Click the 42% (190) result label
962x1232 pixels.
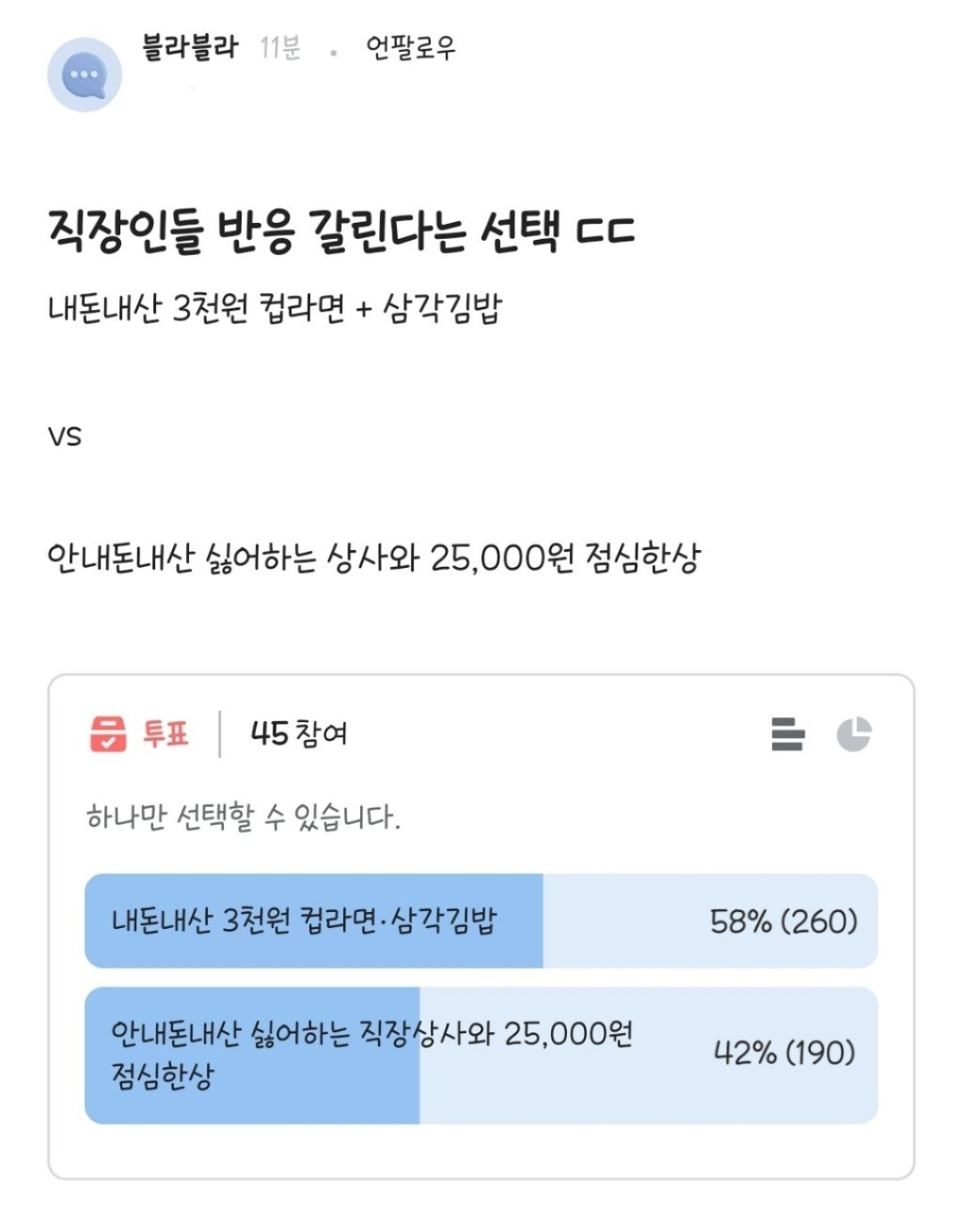click(x=785, y=1053)
